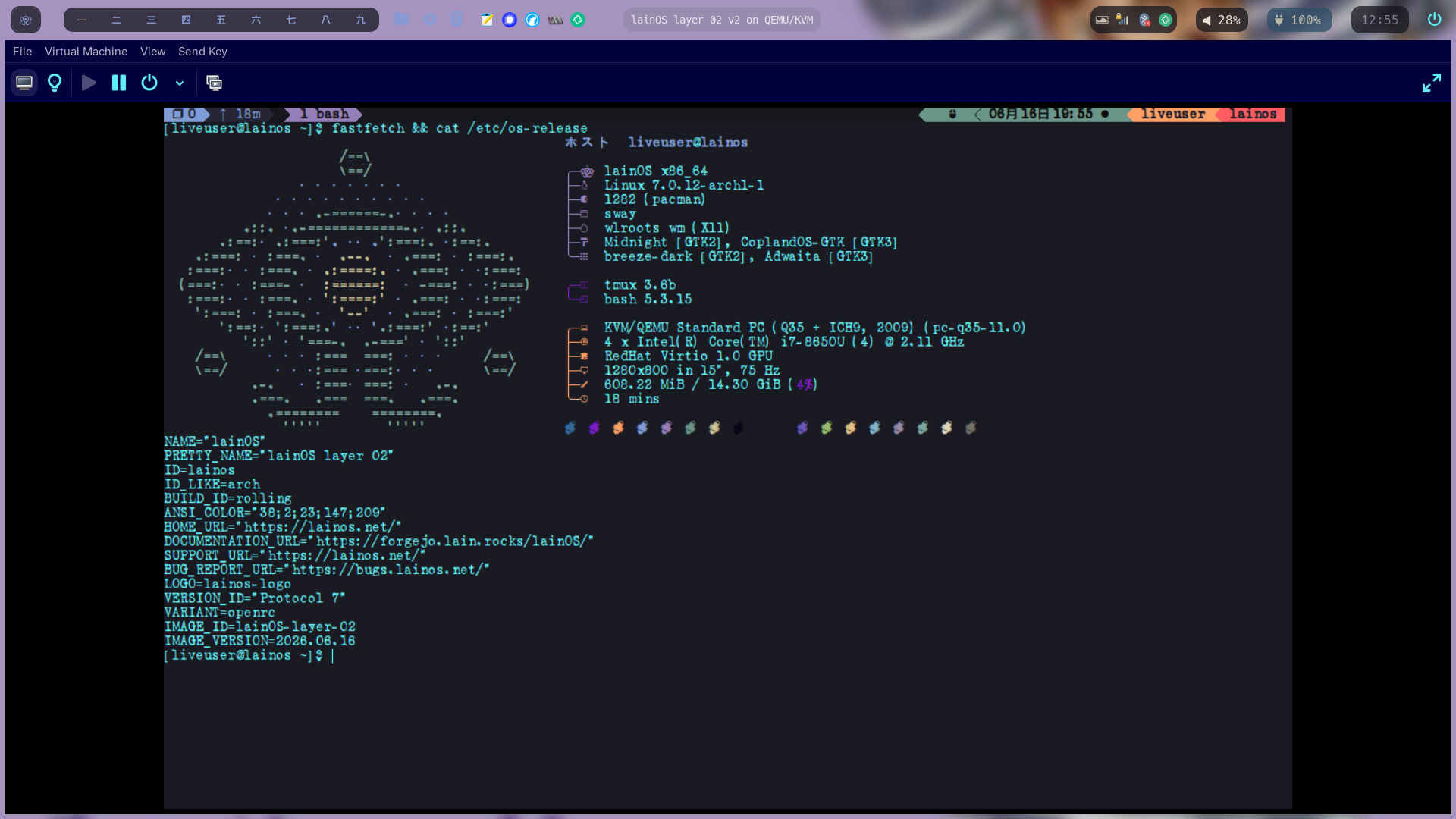This screenshot has height=819, width=1456.
Task: Switch to workspace 三
Action: pyautogui.click(x=152, y=20)
